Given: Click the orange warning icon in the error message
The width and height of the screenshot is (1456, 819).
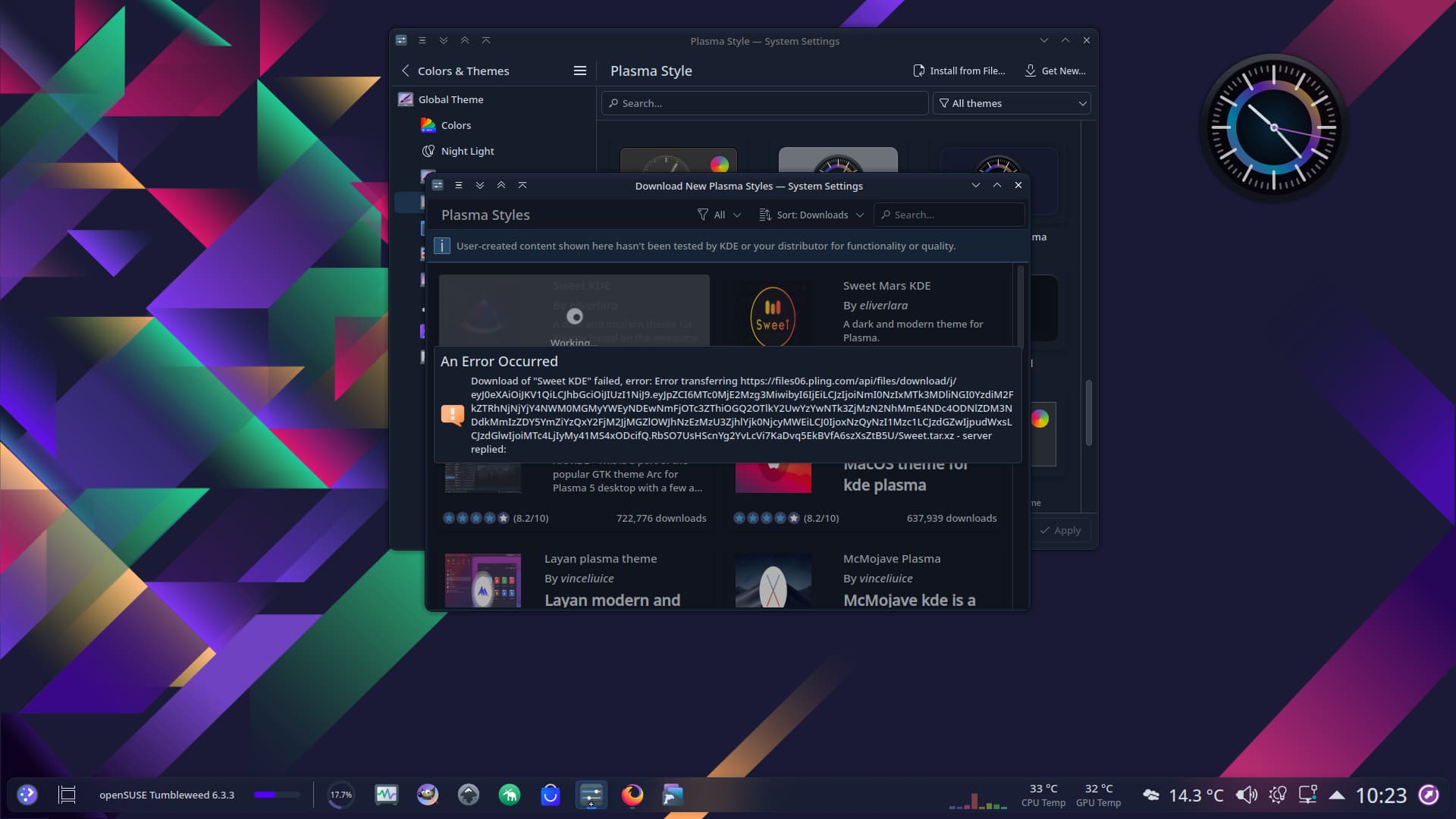Looking at the screenshot, I should [453, 415].
